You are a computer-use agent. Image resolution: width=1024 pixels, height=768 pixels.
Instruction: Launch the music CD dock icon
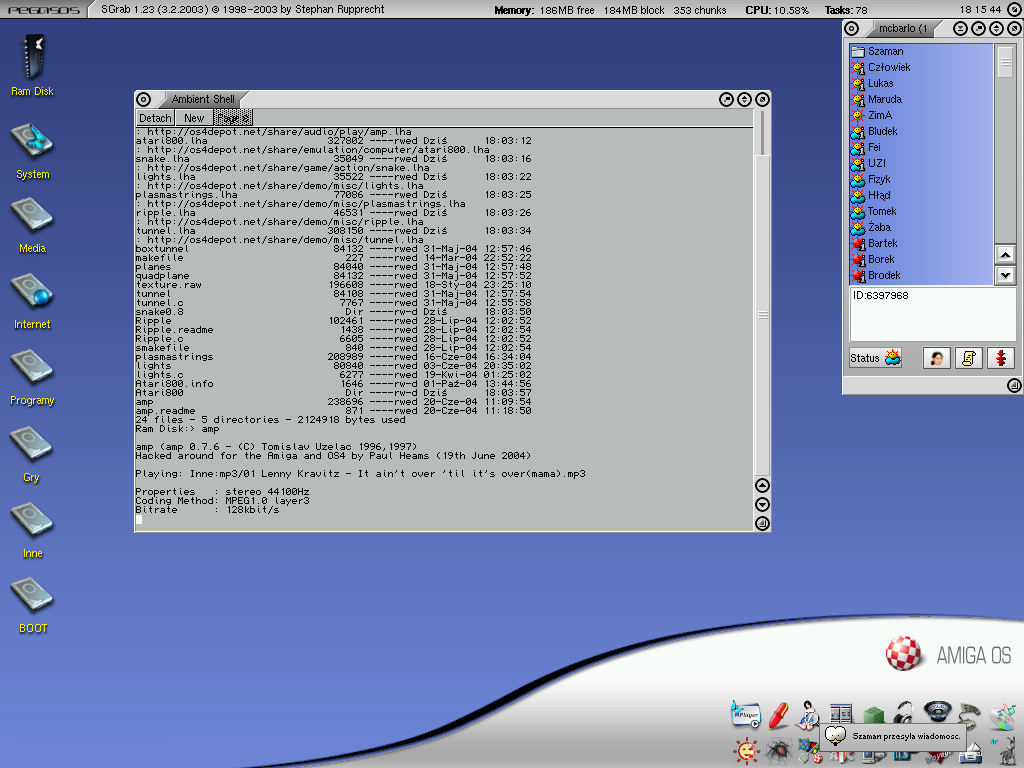(1004, 717)
